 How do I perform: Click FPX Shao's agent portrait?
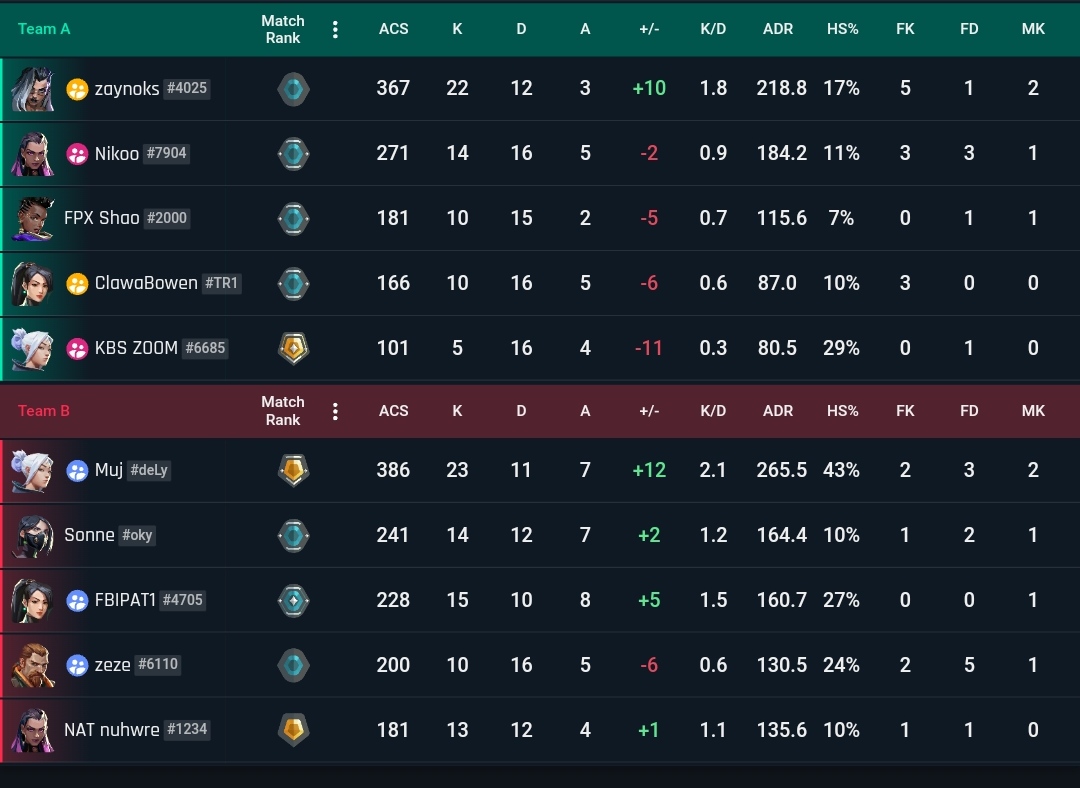click(32, 219)
